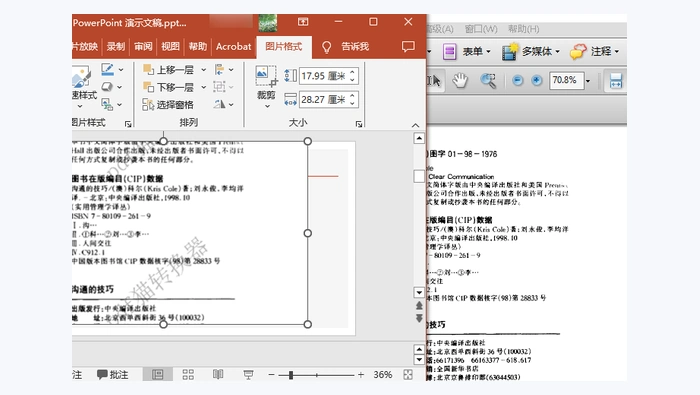Click the 裁剪 crop tool icon
Image resolution: width=700 pixels, height=395 pixels.
click(267, 76)
